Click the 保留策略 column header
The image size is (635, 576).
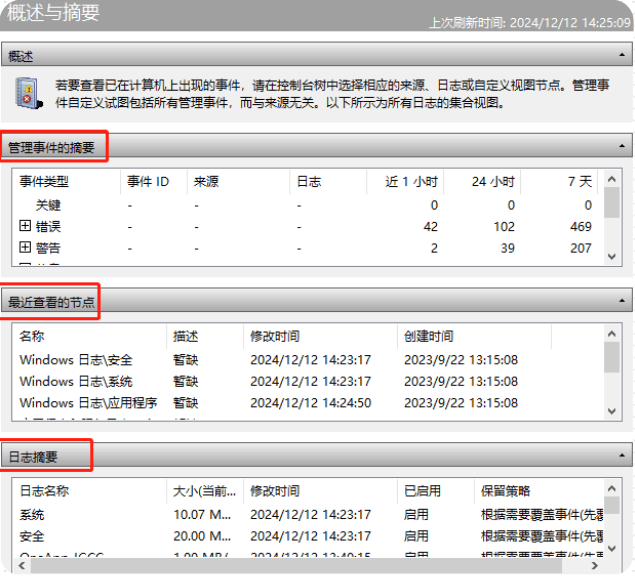click(x=506, y=491)
